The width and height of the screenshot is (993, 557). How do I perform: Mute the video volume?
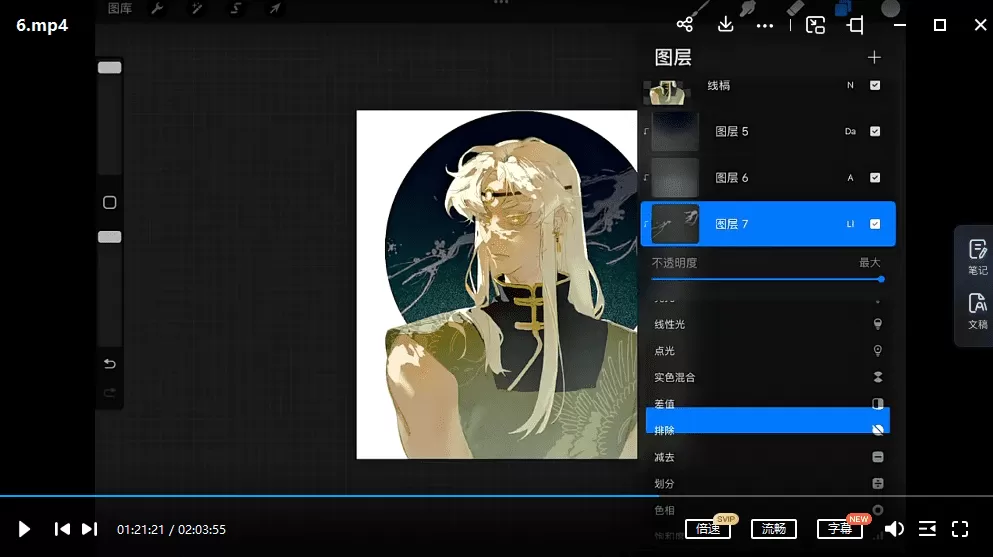click(895, 529)
